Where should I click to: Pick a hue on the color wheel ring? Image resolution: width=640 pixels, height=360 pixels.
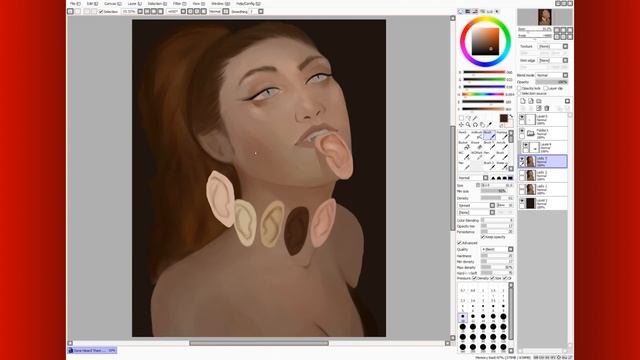pos(485,20)
